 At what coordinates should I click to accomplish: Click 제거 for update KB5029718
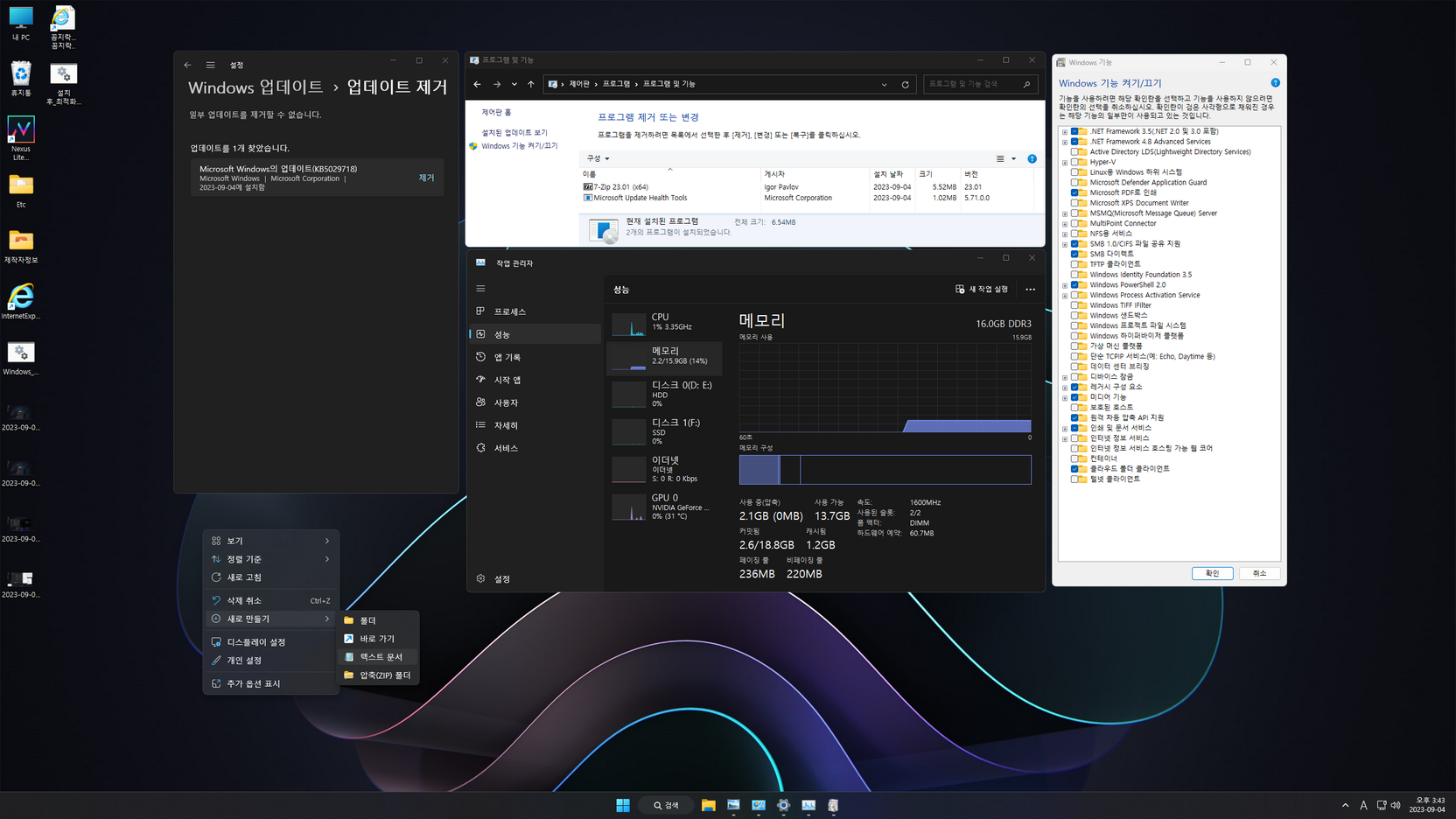pyautogui.click(x=426, y=178)
